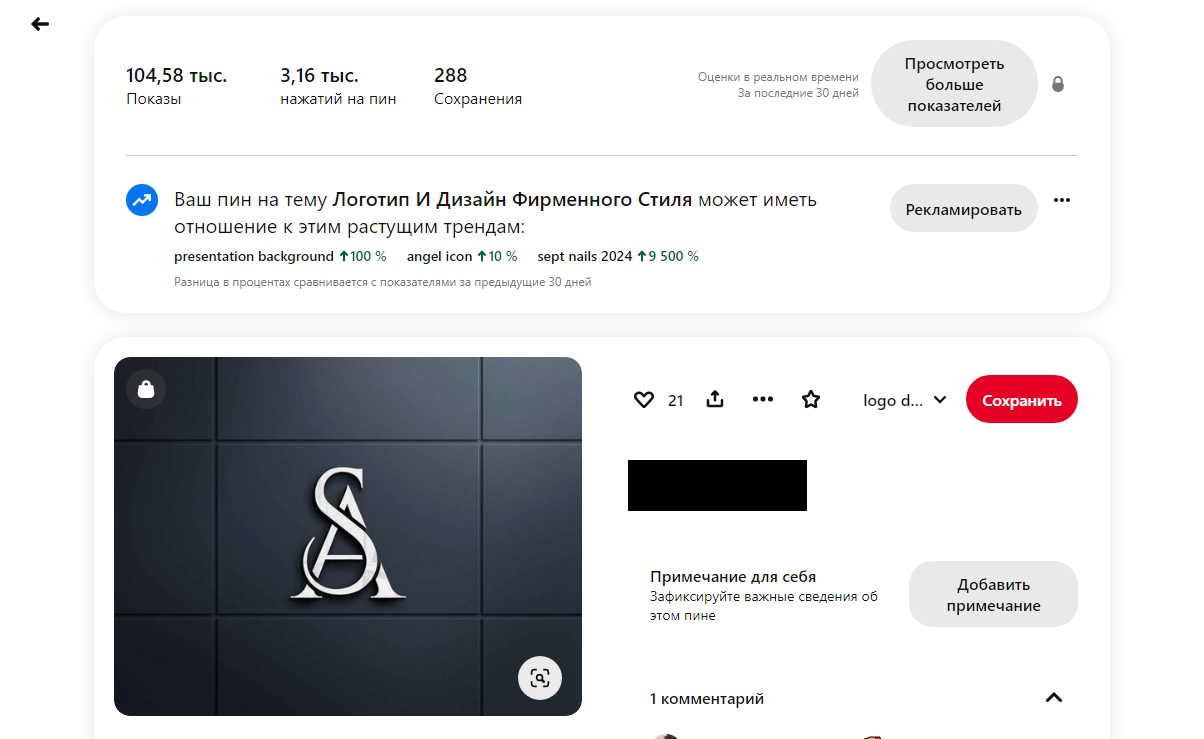Go back using the left arrow

point(40,24)
